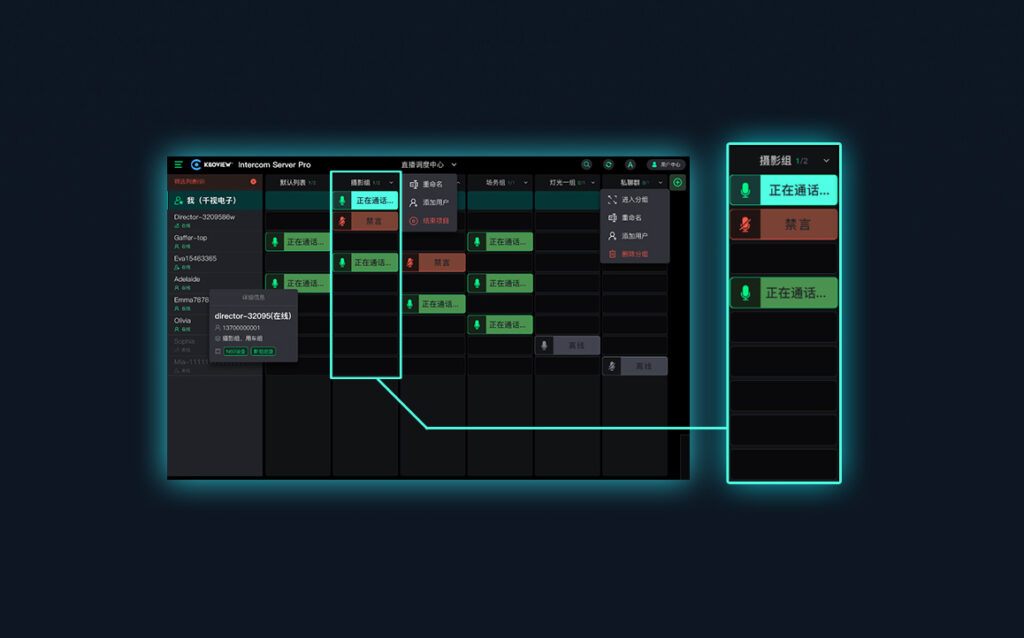1024x638 pixels.
Task: Click the refresh icon in the top bar
Action: click(x=608, y=164)
